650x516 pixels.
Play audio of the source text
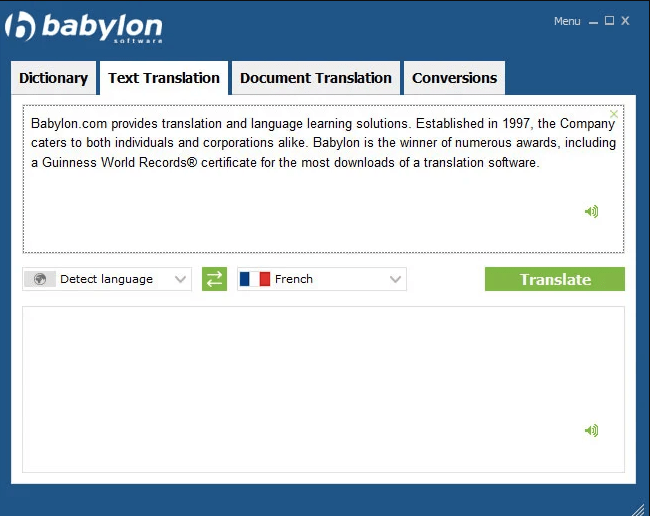592,211
